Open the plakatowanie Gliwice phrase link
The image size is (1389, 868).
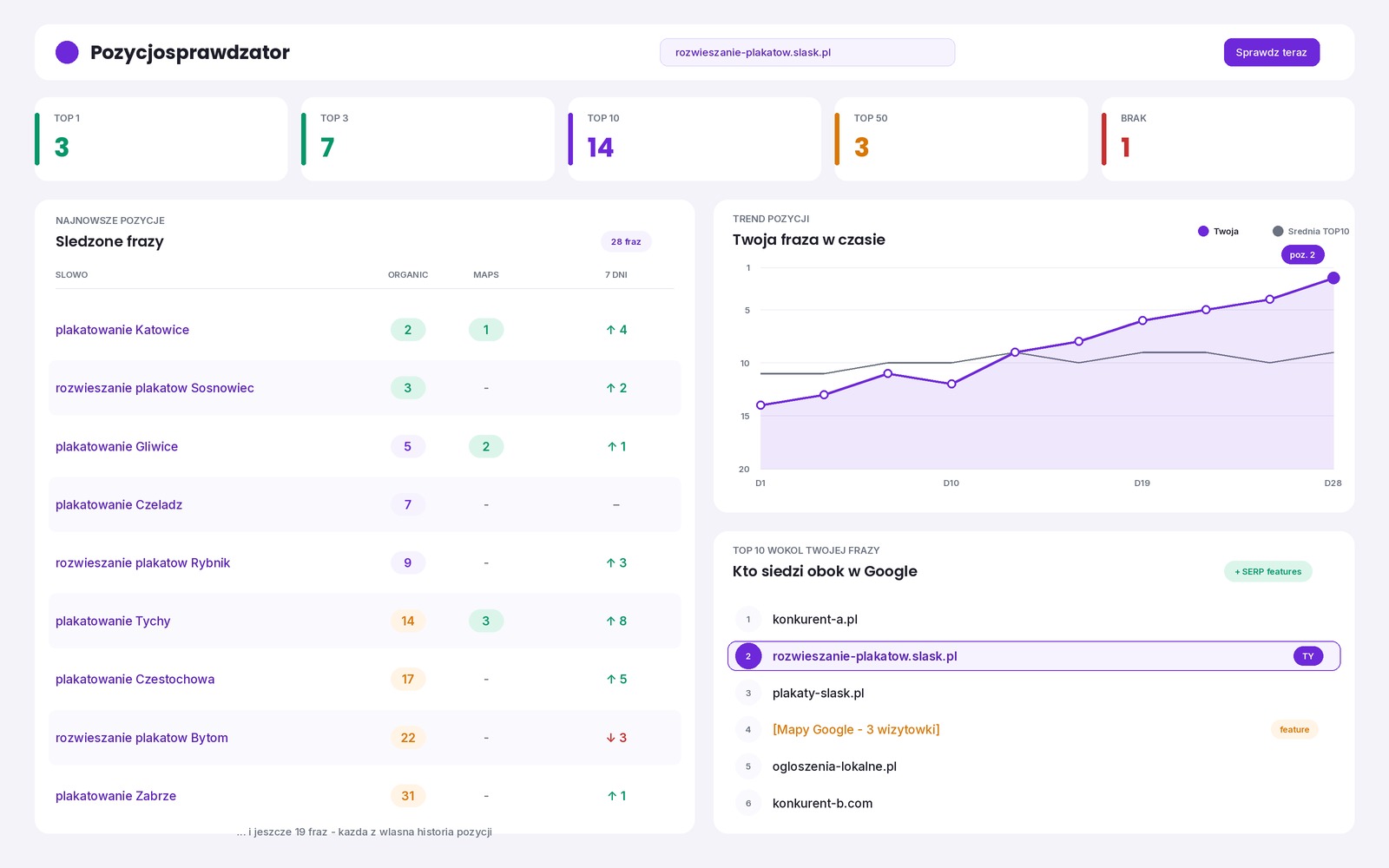[x=116, y=446]
